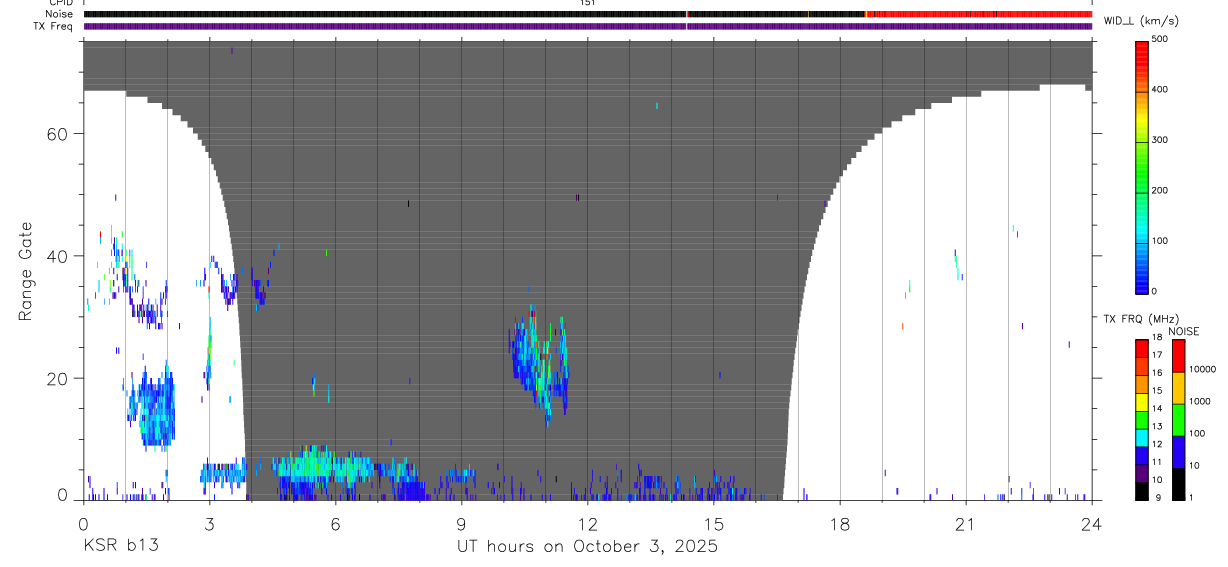Click the 20 tick on the Range Gate axis
The image size is (1228, 567).
coord(58,378)
